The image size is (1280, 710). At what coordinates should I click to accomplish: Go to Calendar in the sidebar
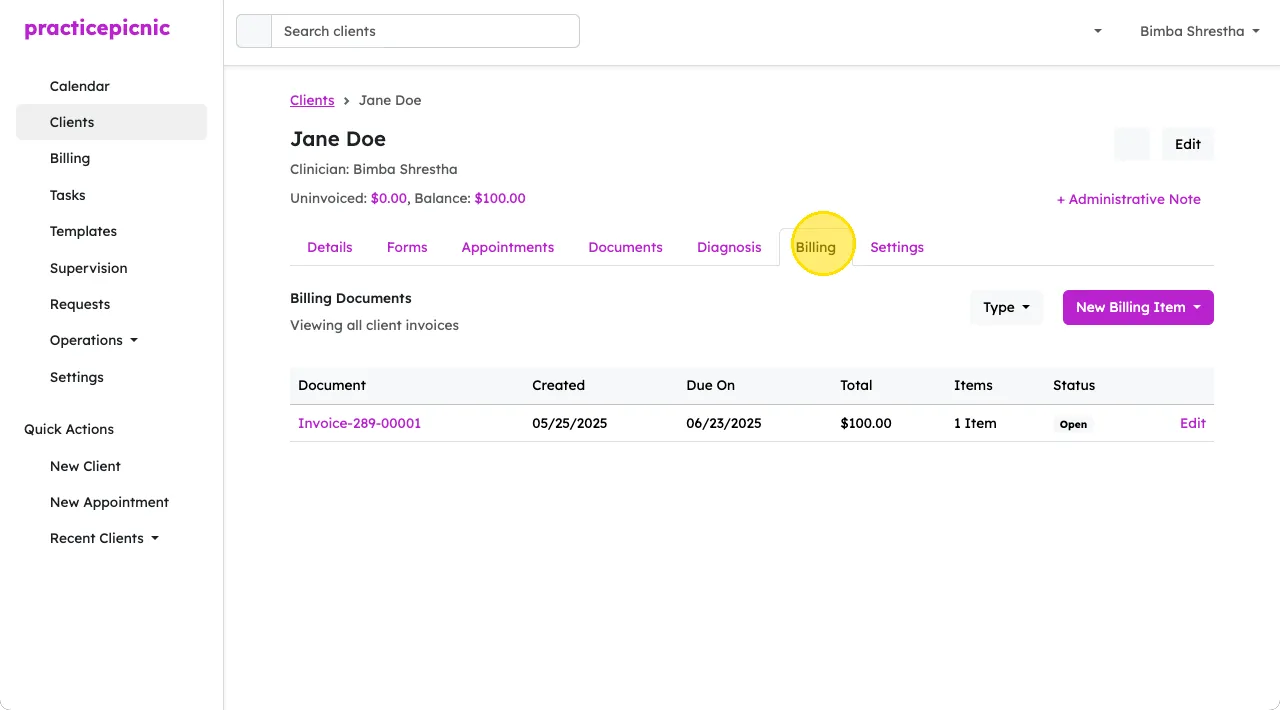(80, 86)
